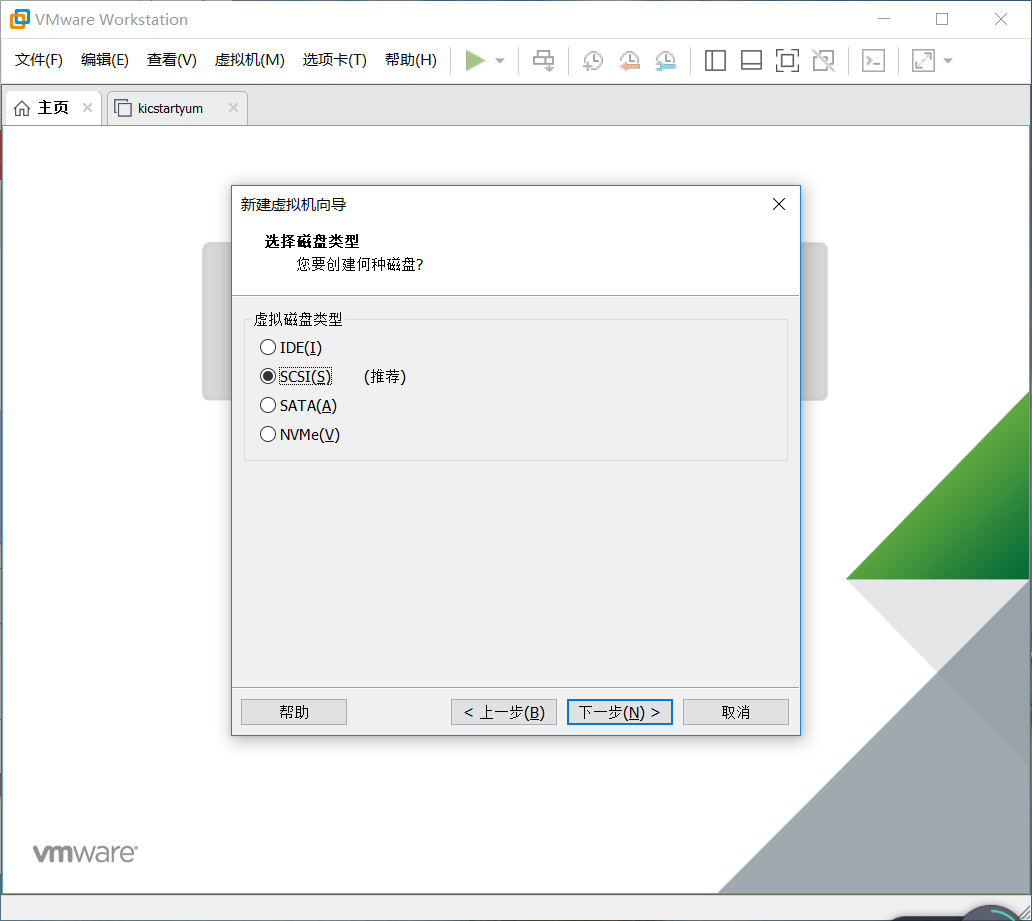Click the 您要创建何种磁盘? text

[359, 264]
